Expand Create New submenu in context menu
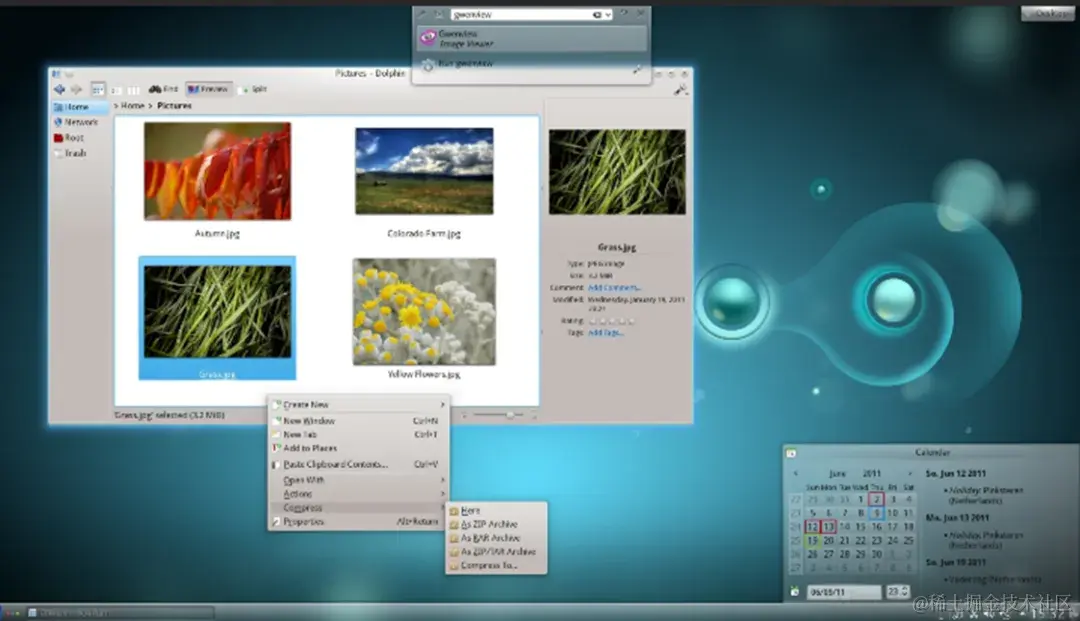Viewport: 1080px width, 621px height. (358, 405)
